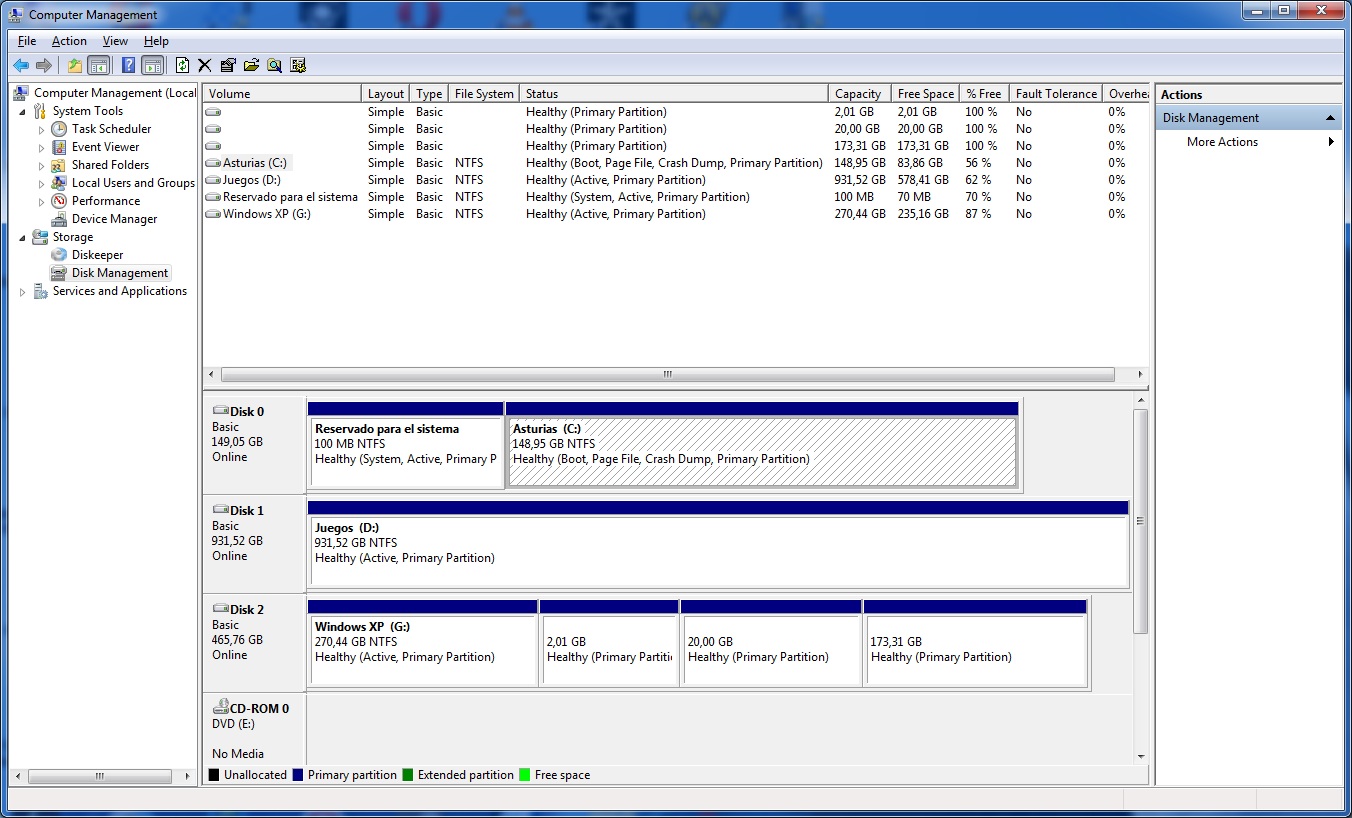Click the last toolbar settings icon
This screenshot has height=818, width=1352.
pos(297,65)
